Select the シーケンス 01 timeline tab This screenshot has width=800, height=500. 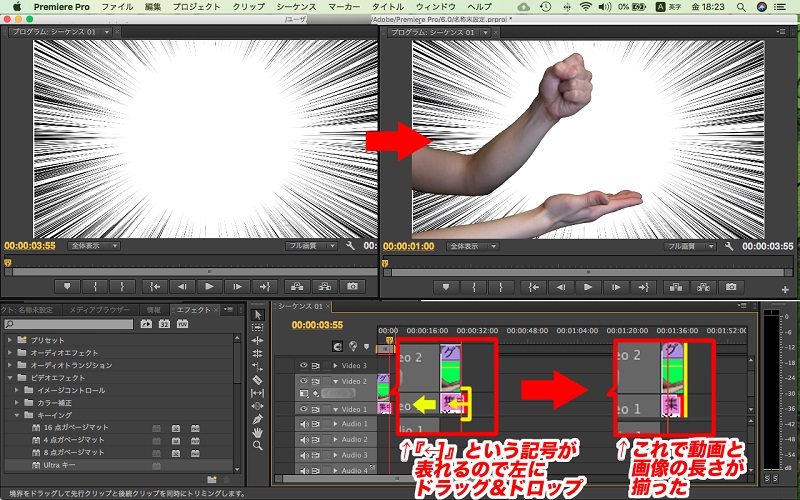tap(301, 306)
